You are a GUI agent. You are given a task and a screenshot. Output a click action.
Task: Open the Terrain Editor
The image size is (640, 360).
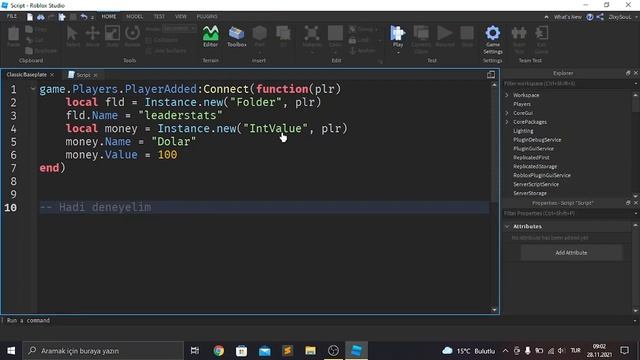click(x=211, y=36)
